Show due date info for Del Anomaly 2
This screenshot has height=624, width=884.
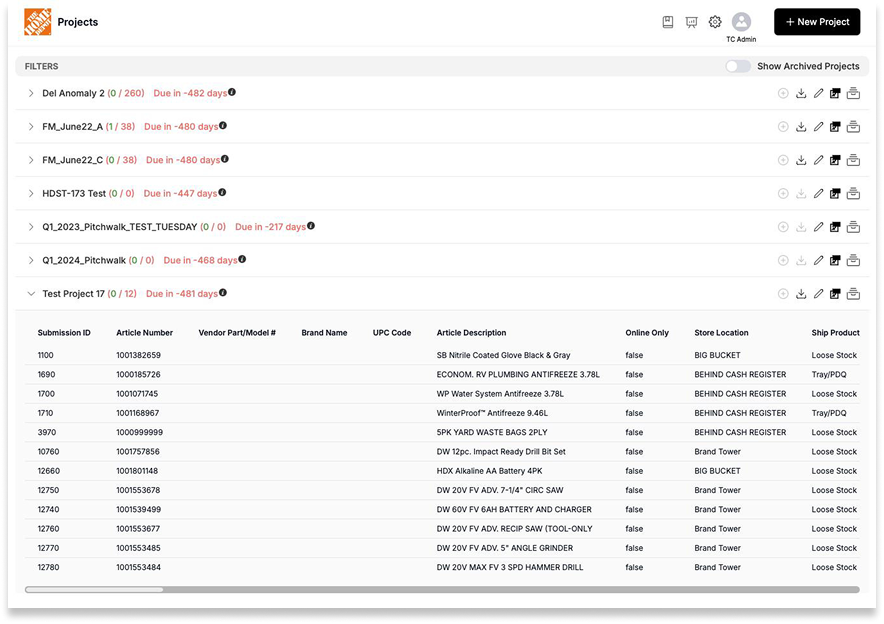pyautogui.click(x=232, y=92)
